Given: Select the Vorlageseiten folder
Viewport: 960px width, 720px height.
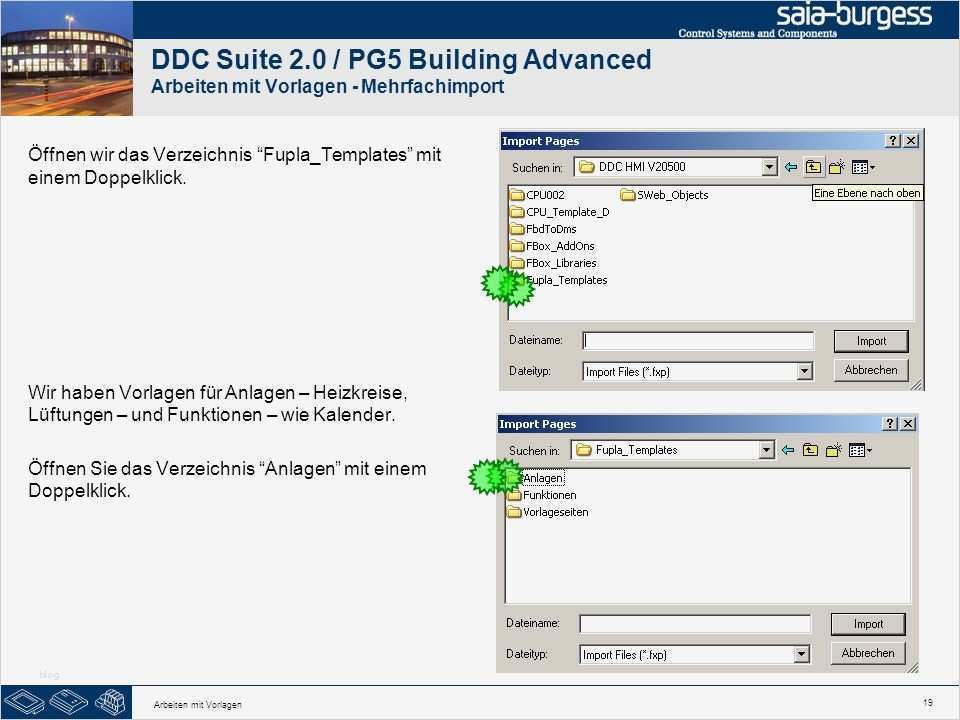Looking at the screenshot, I should click(548, 512).
